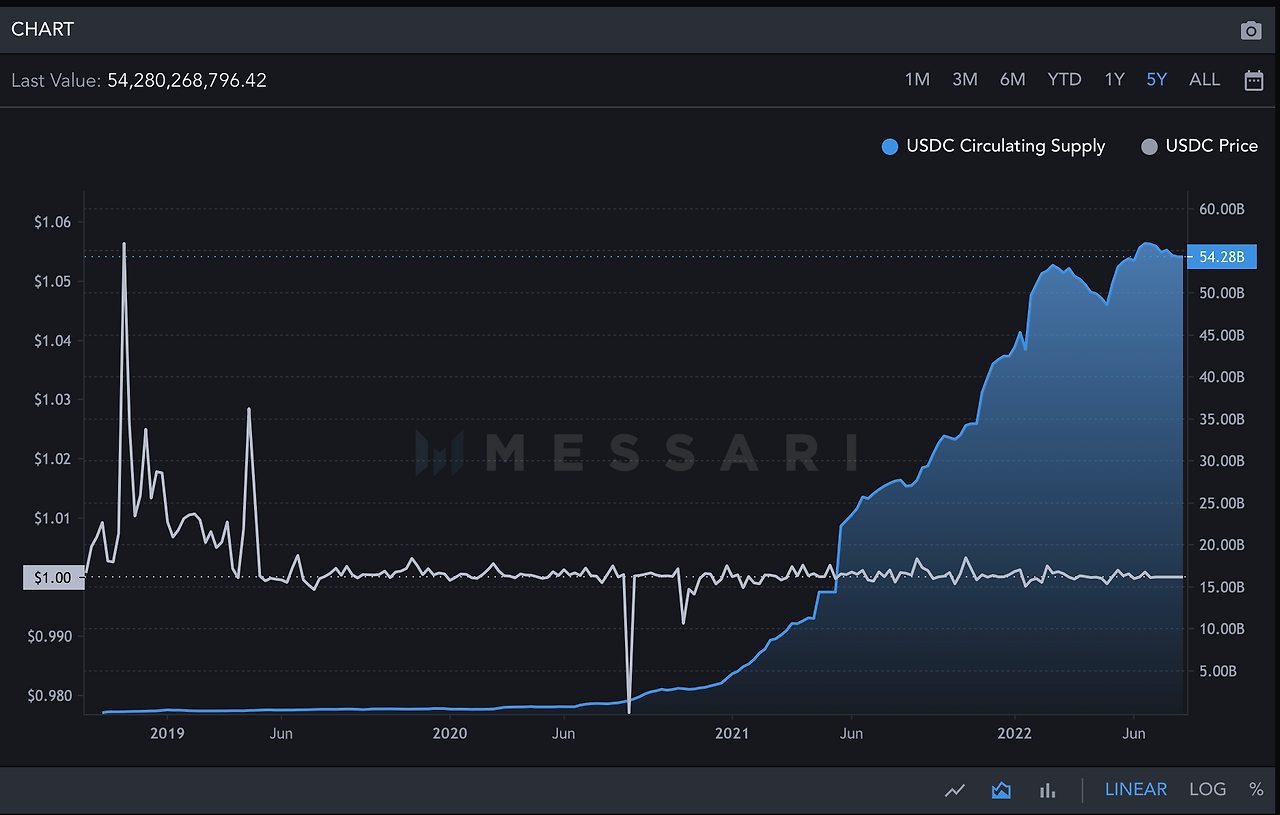Select the ALL time range
This screenshot has height=815, width=1280.
pos(1205,80)
